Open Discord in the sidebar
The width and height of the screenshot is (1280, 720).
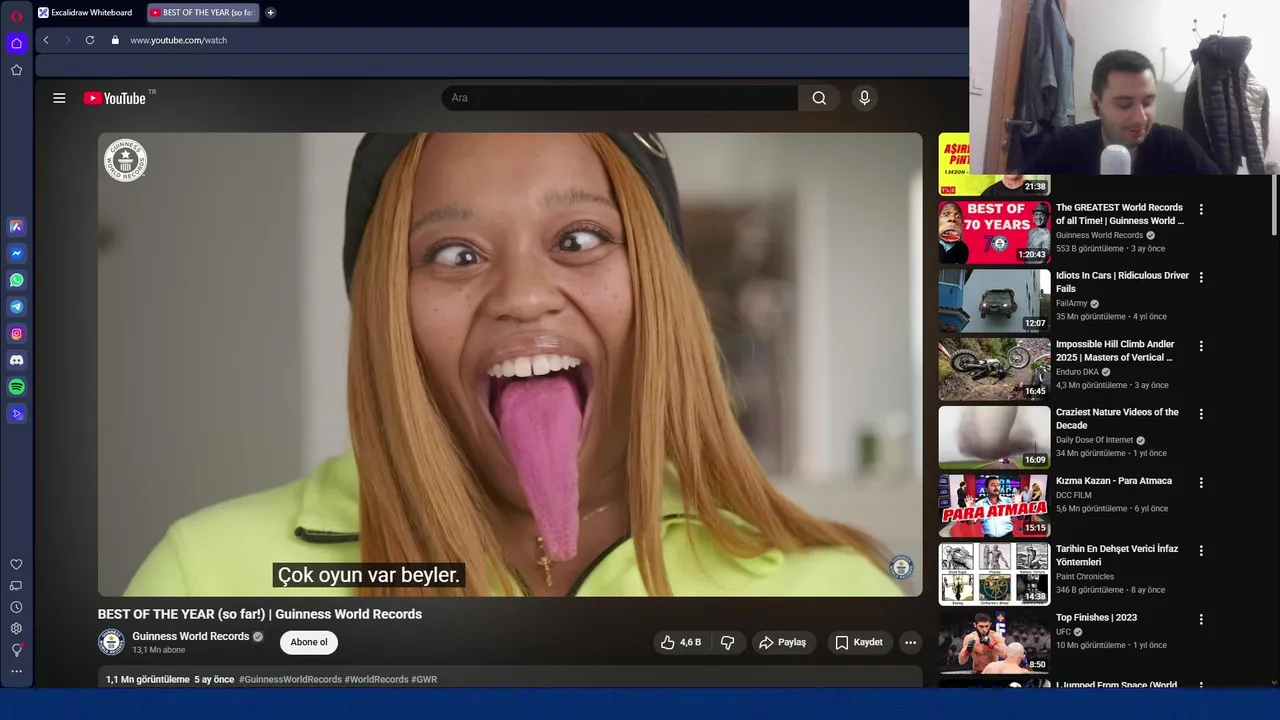point(16,360)
